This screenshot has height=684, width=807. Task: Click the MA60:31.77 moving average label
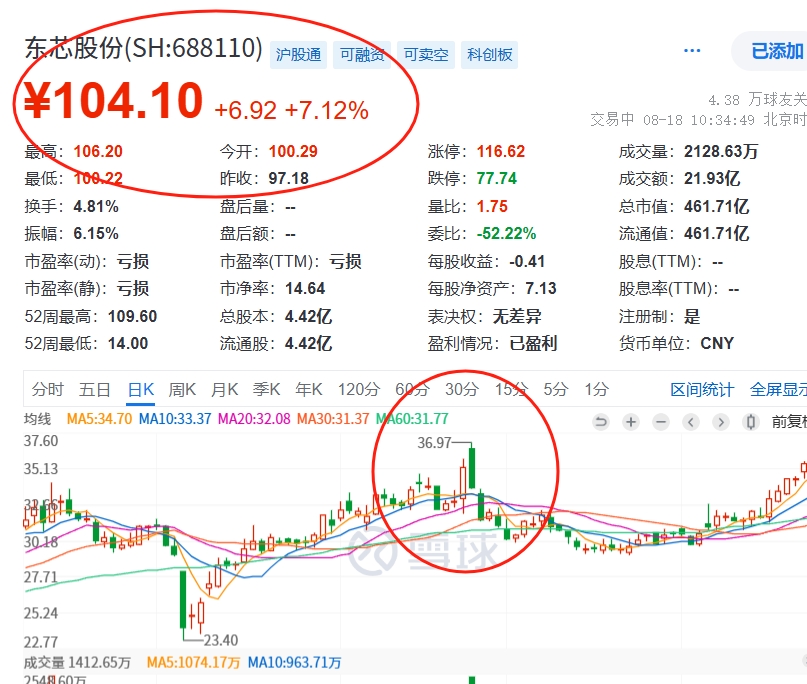412,419
